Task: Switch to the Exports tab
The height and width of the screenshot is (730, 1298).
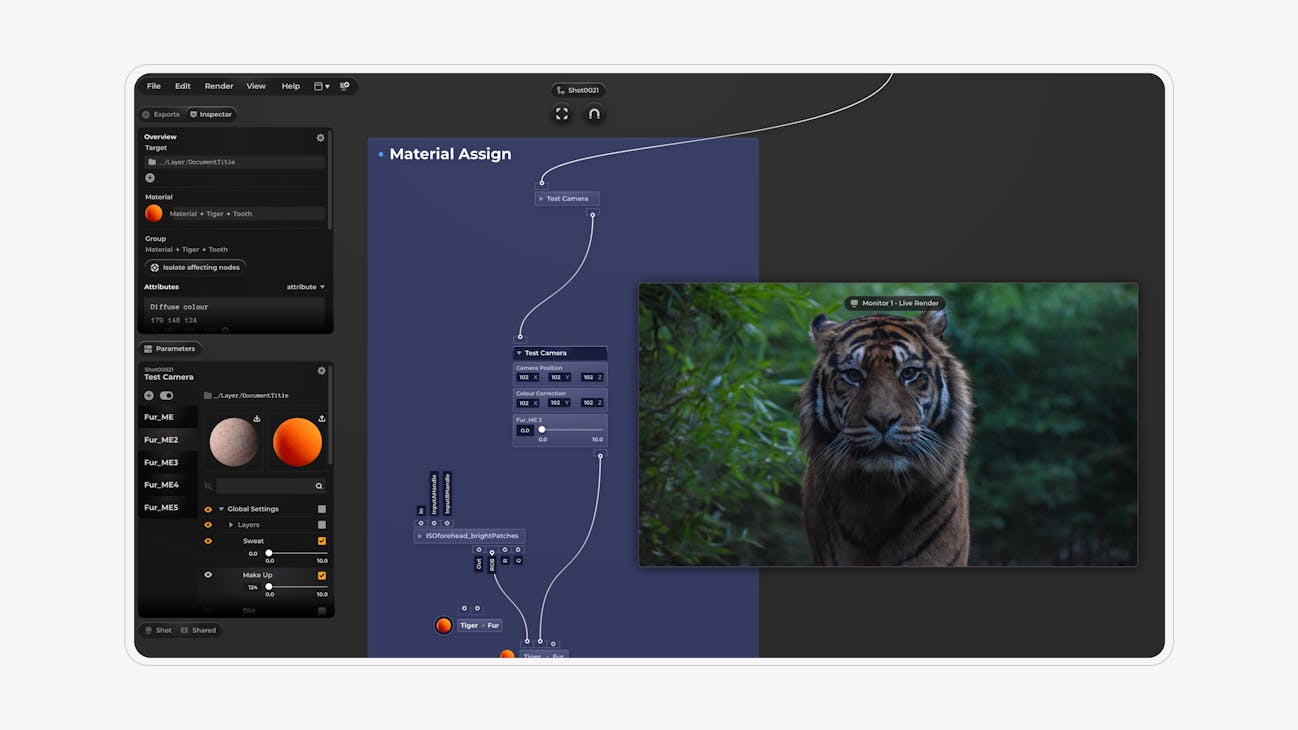Action: click(x=161, y=115)
